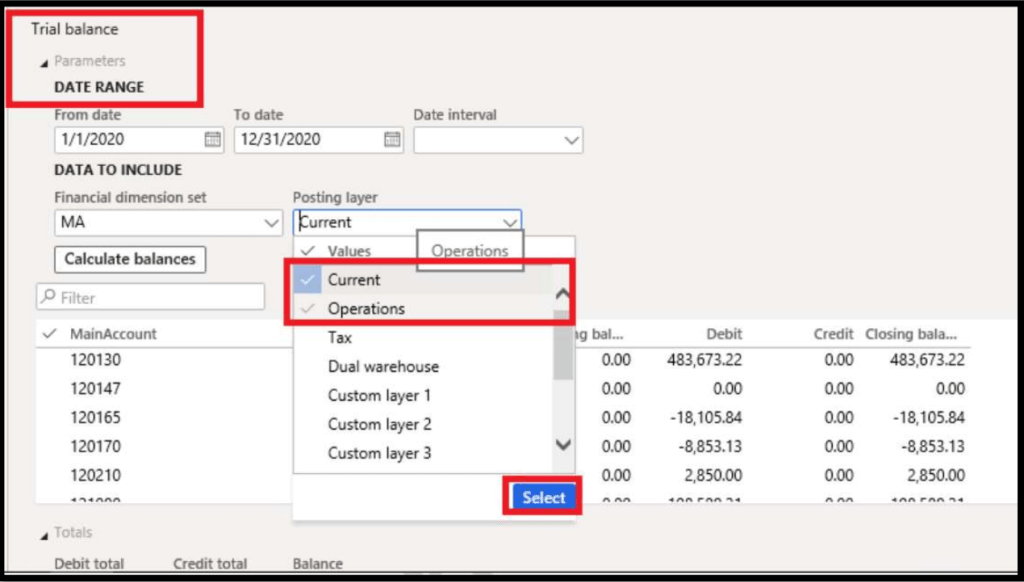1024x582 pixels.
Task: Open the Date interval dropdown
Action: click(x=570, y=140)
